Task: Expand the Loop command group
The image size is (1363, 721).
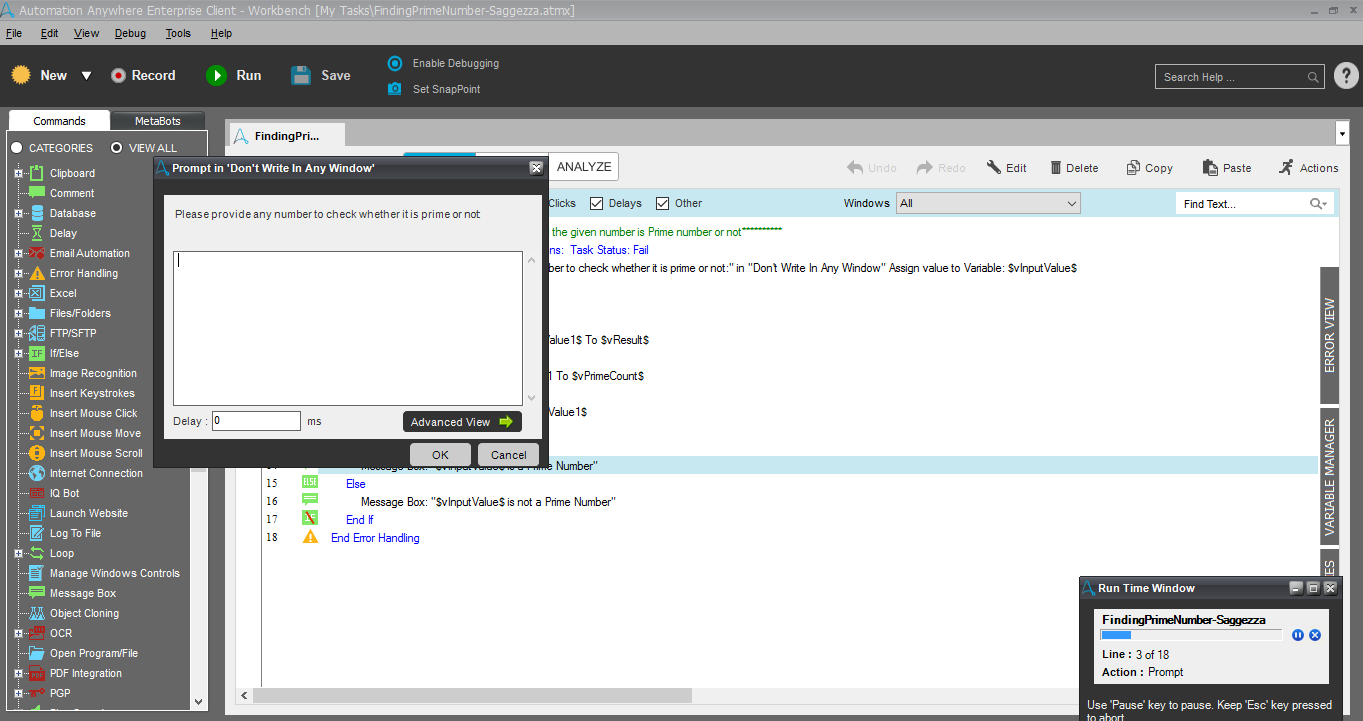Action: click(18, 553)
